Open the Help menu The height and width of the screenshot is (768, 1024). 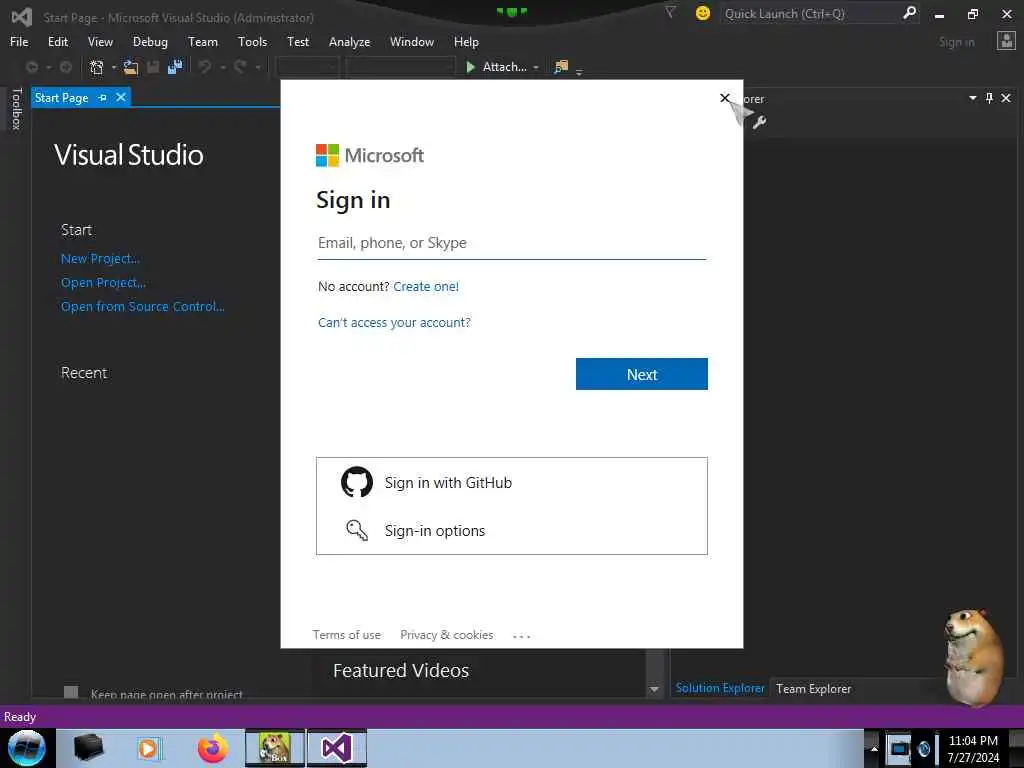pos(466,42)
